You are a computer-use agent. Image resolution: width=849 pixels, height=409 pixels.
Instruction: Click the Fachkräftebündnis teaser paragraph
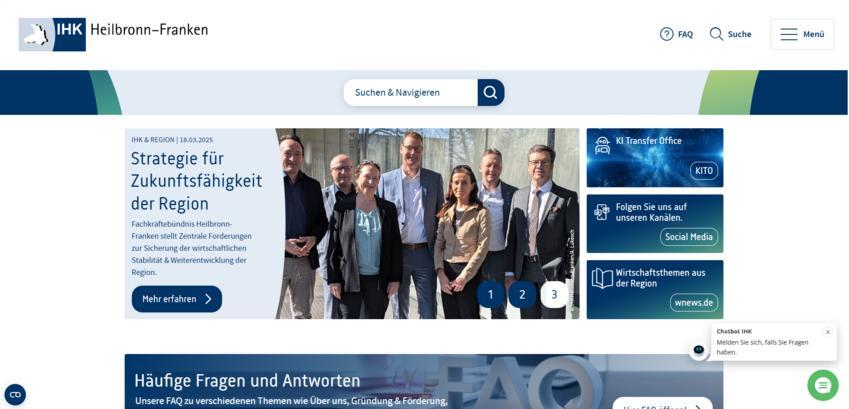pos(192,248)
